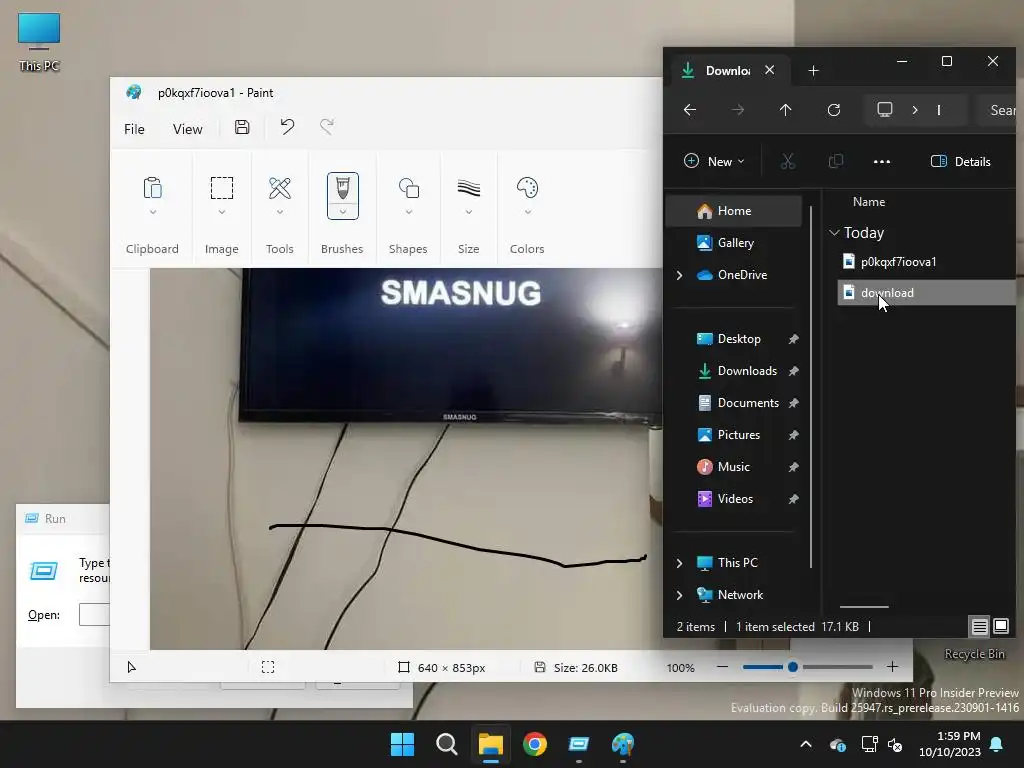Refresh the File Explorer view
The width and height of the screenshot is (1024, 768).
click(834, 110)
